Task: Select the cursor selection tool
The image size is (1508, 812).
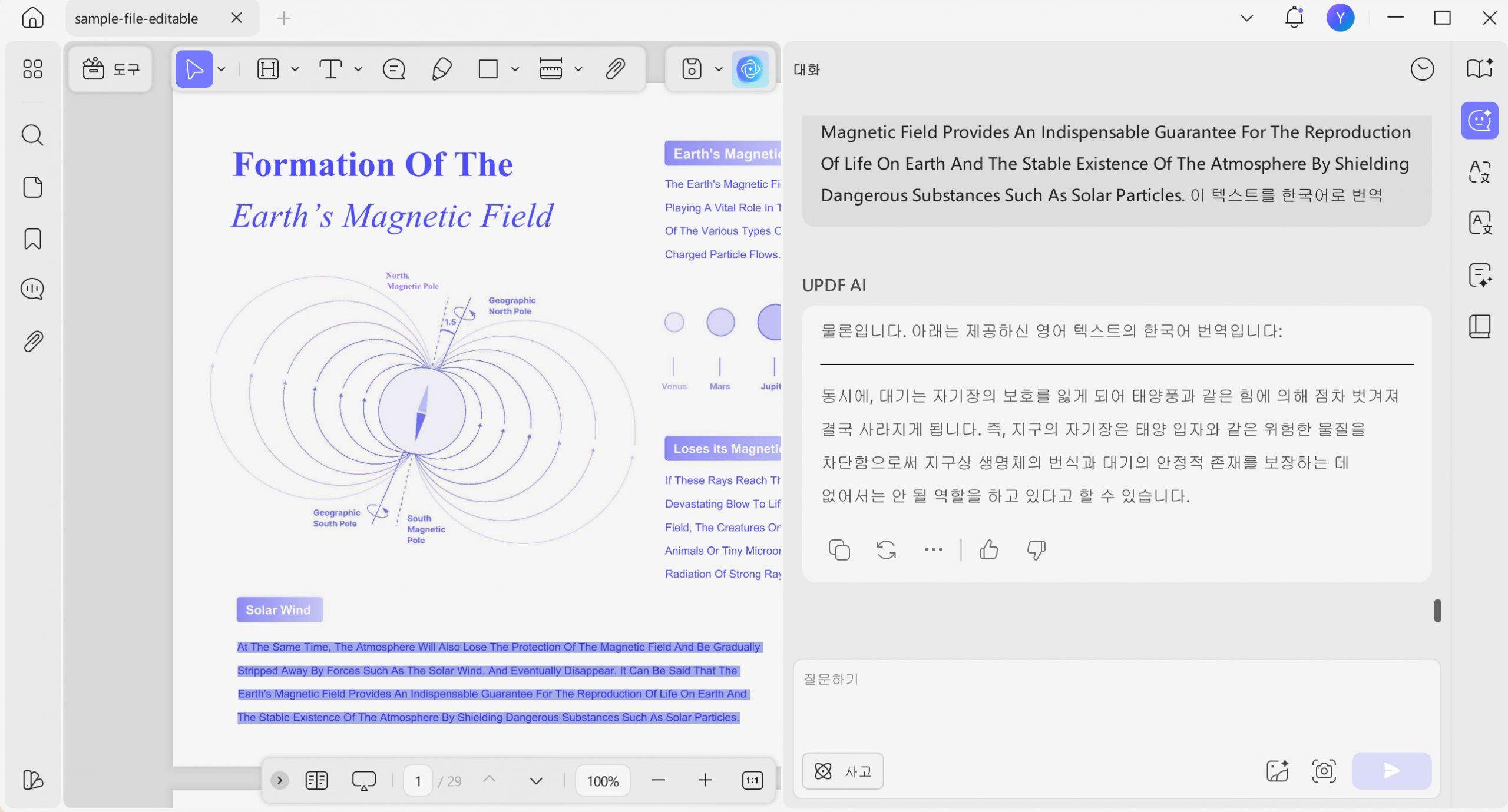Action: click(x=194, y=69)
